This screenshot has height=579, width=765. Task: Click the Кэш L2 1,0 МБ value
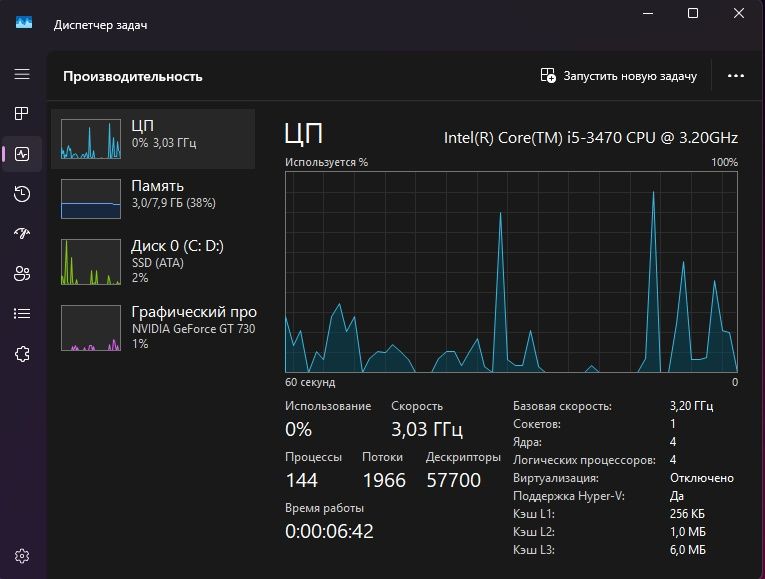click(x=687, y=532)
